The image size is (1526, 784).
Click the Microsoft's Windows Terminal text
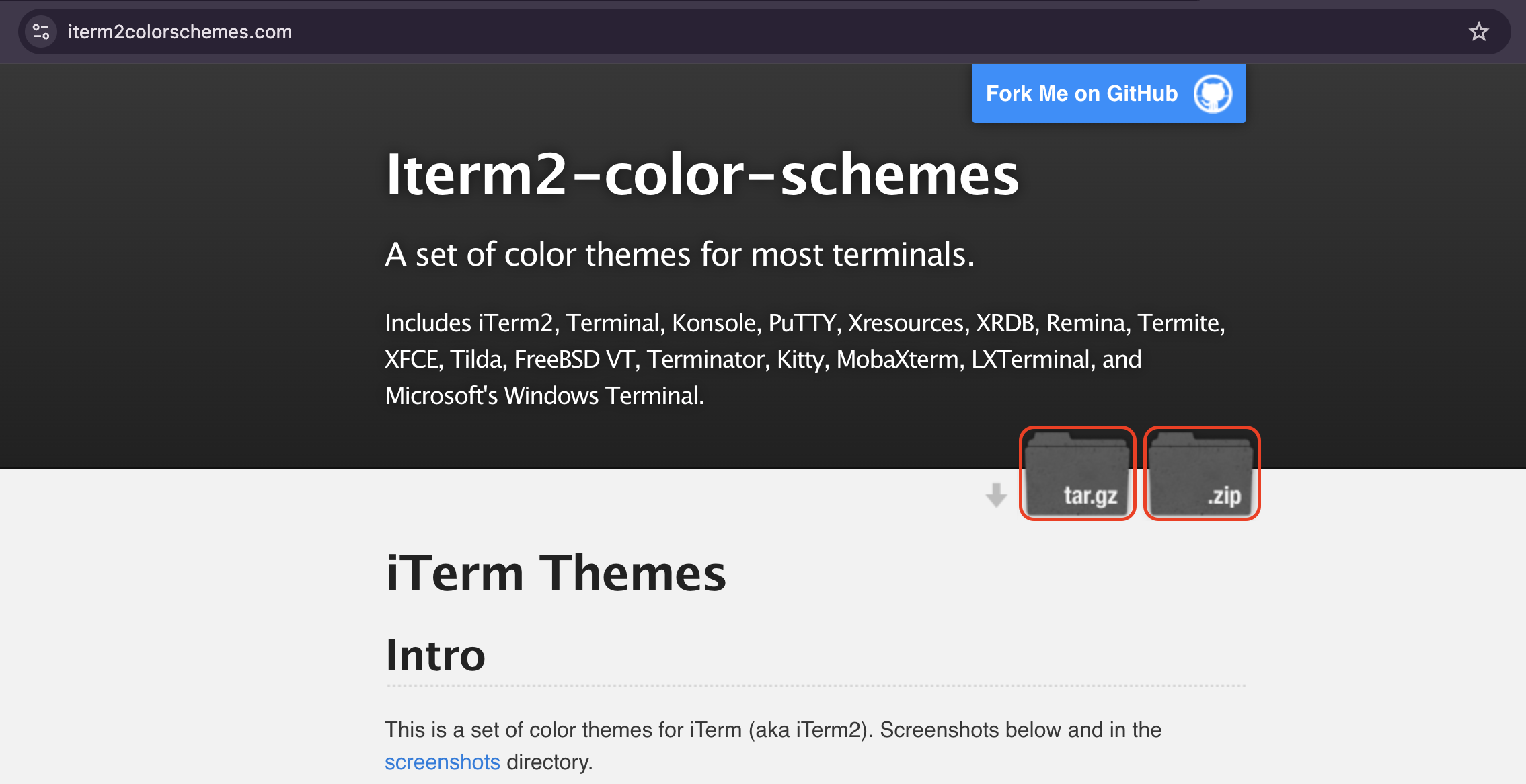(x=544, y=396)
